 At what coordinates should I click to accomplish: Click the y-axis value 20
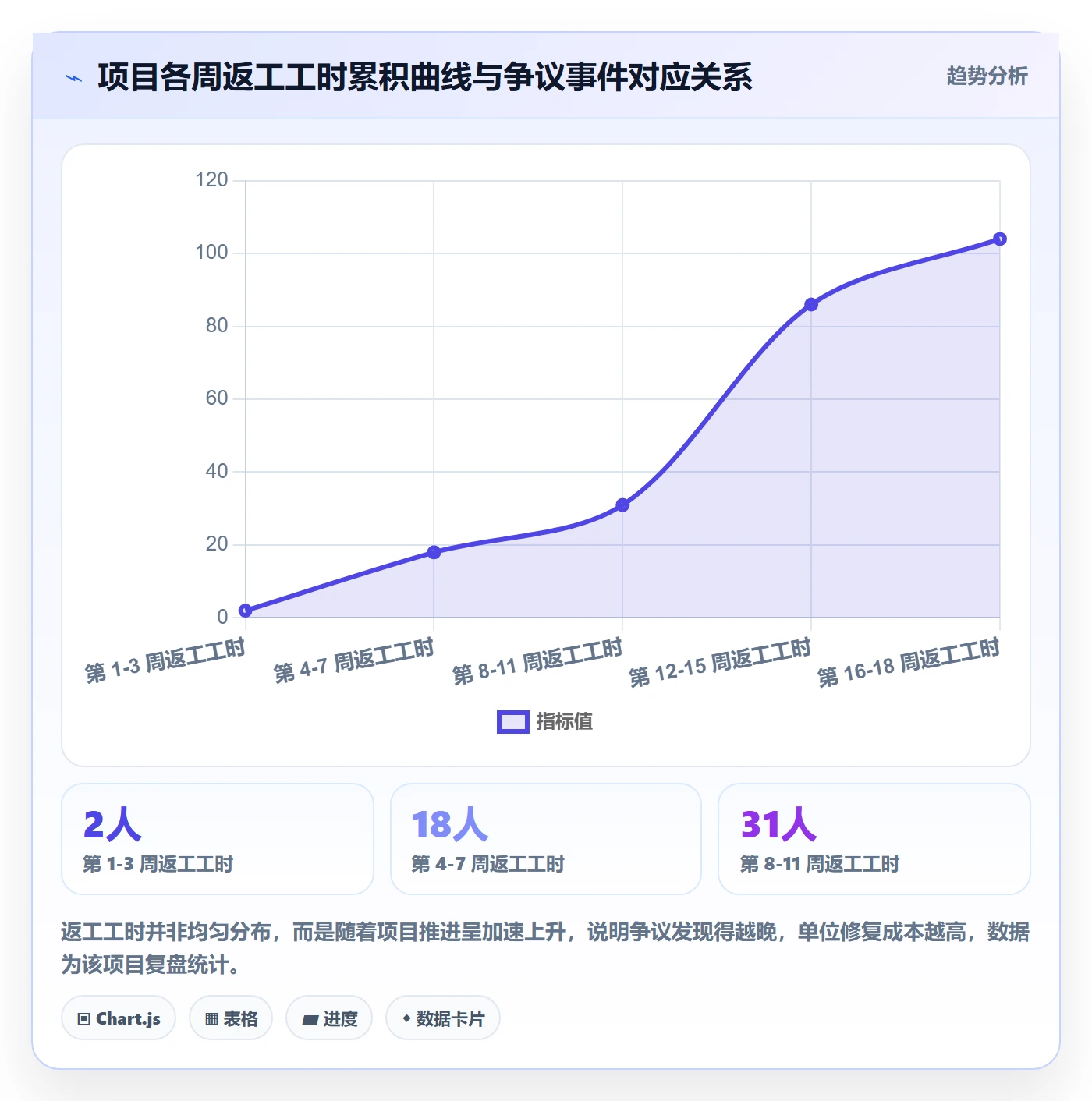(x=217, y=544)
